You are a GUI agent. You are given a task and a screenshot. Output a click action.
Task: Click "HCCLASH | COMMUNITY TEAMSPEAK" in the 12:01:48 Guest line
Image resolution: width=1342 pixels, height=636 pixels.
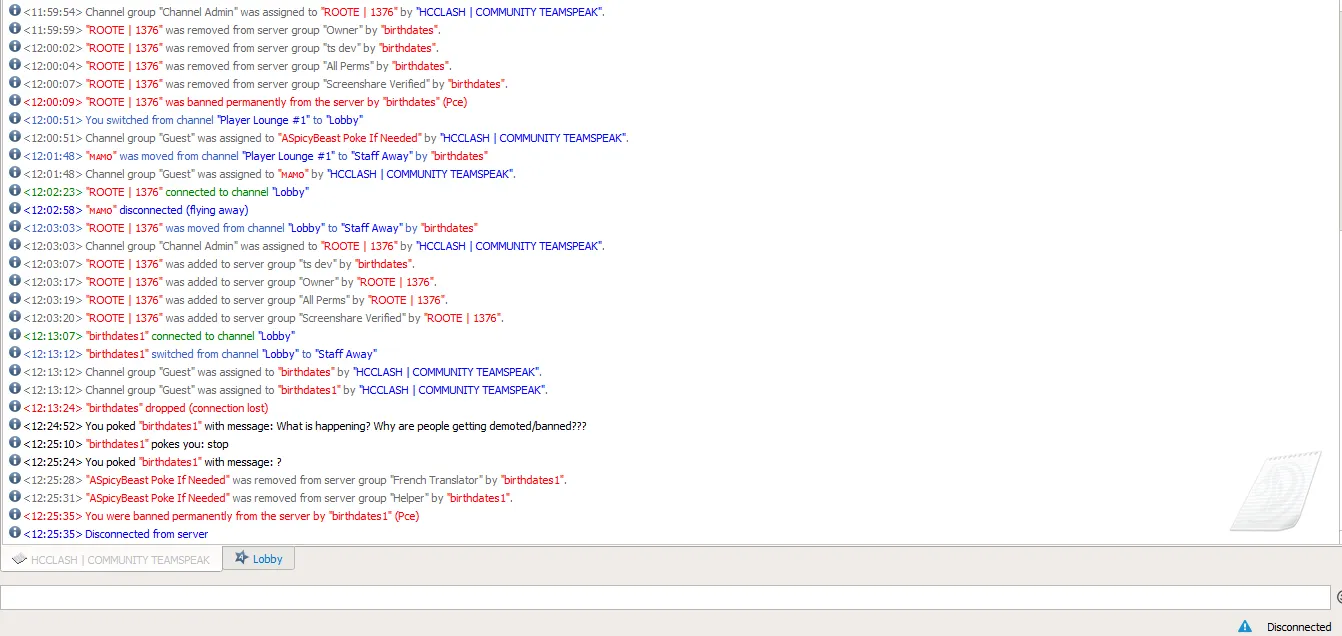(x=421, y=174)
